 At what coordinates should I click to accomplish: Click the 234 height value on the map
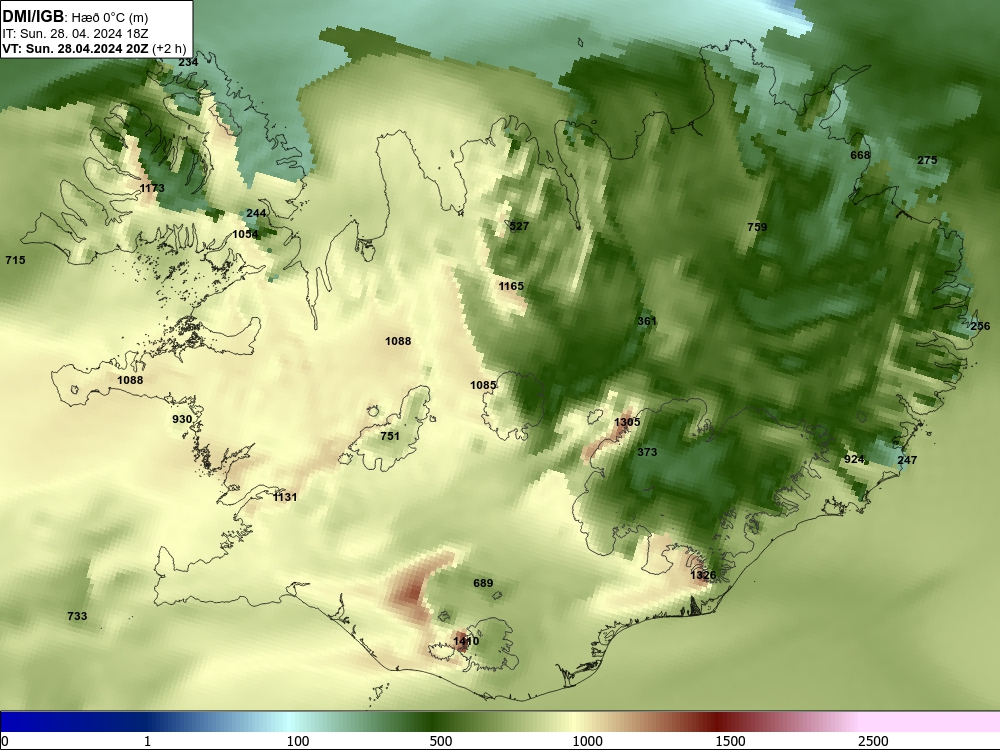(x=188, y=62)
